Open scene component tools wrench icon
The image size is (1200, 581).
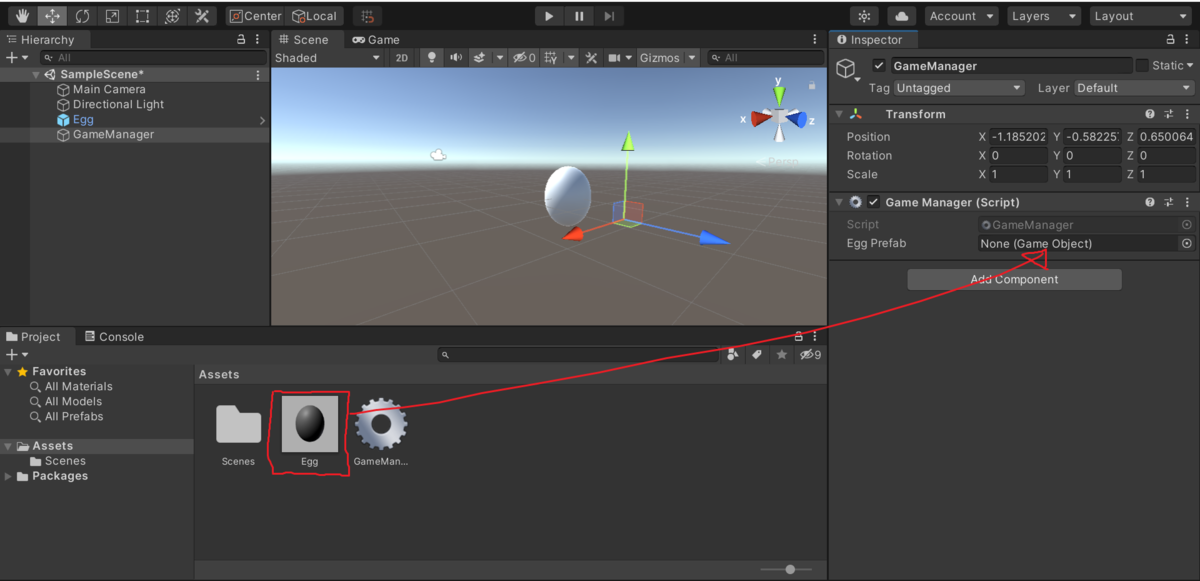pos(591,58)
